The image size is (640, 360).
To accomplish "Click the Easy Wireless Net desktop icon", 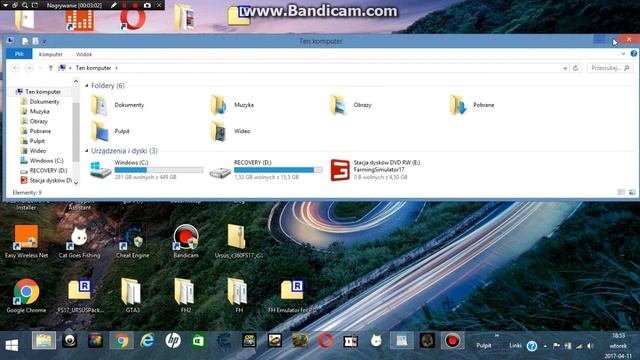I will pyautogui.click(x=27, y=241).
